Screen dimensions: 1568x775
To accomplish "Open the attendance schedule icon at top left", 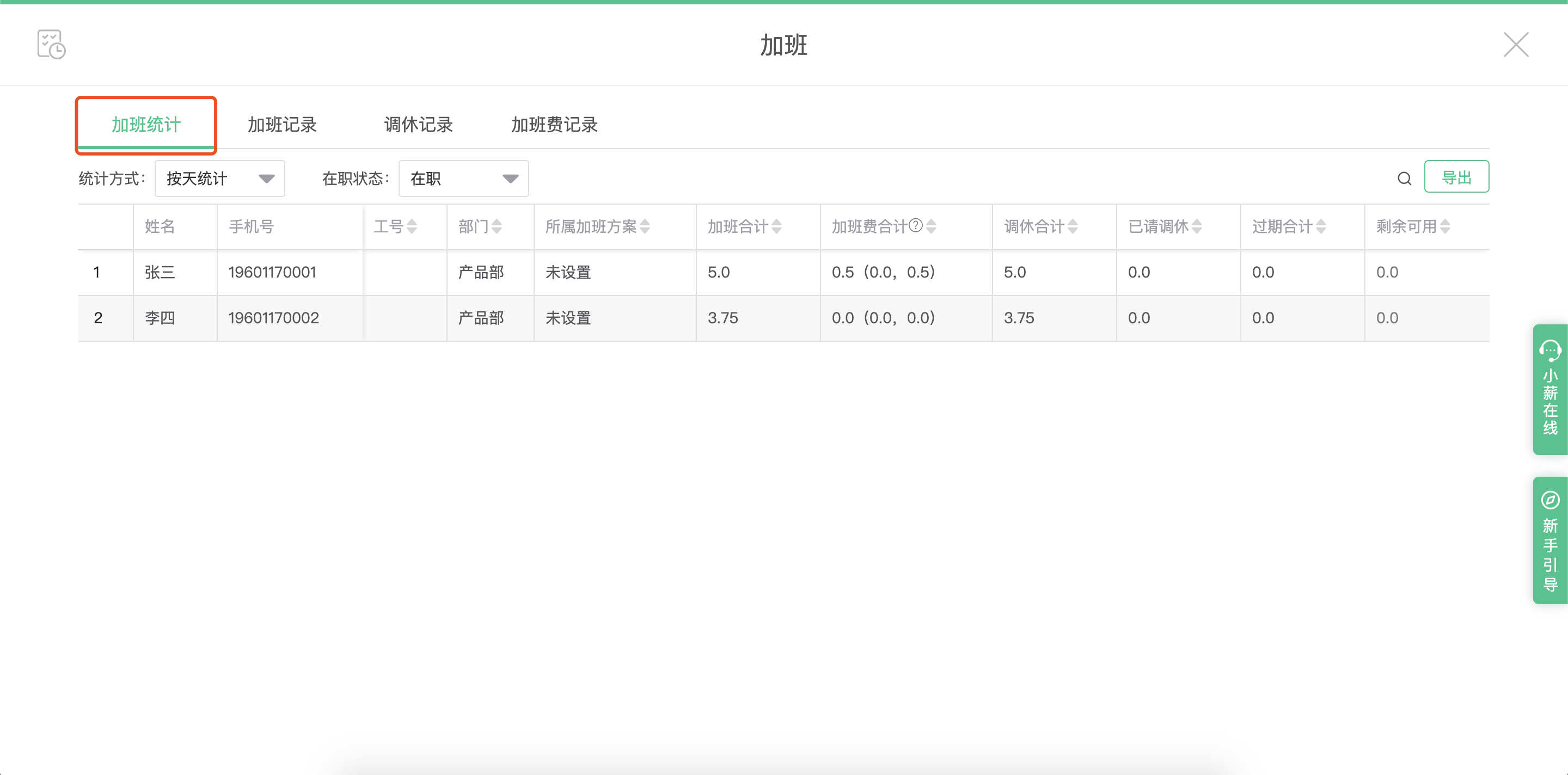I will pos(51,45).
